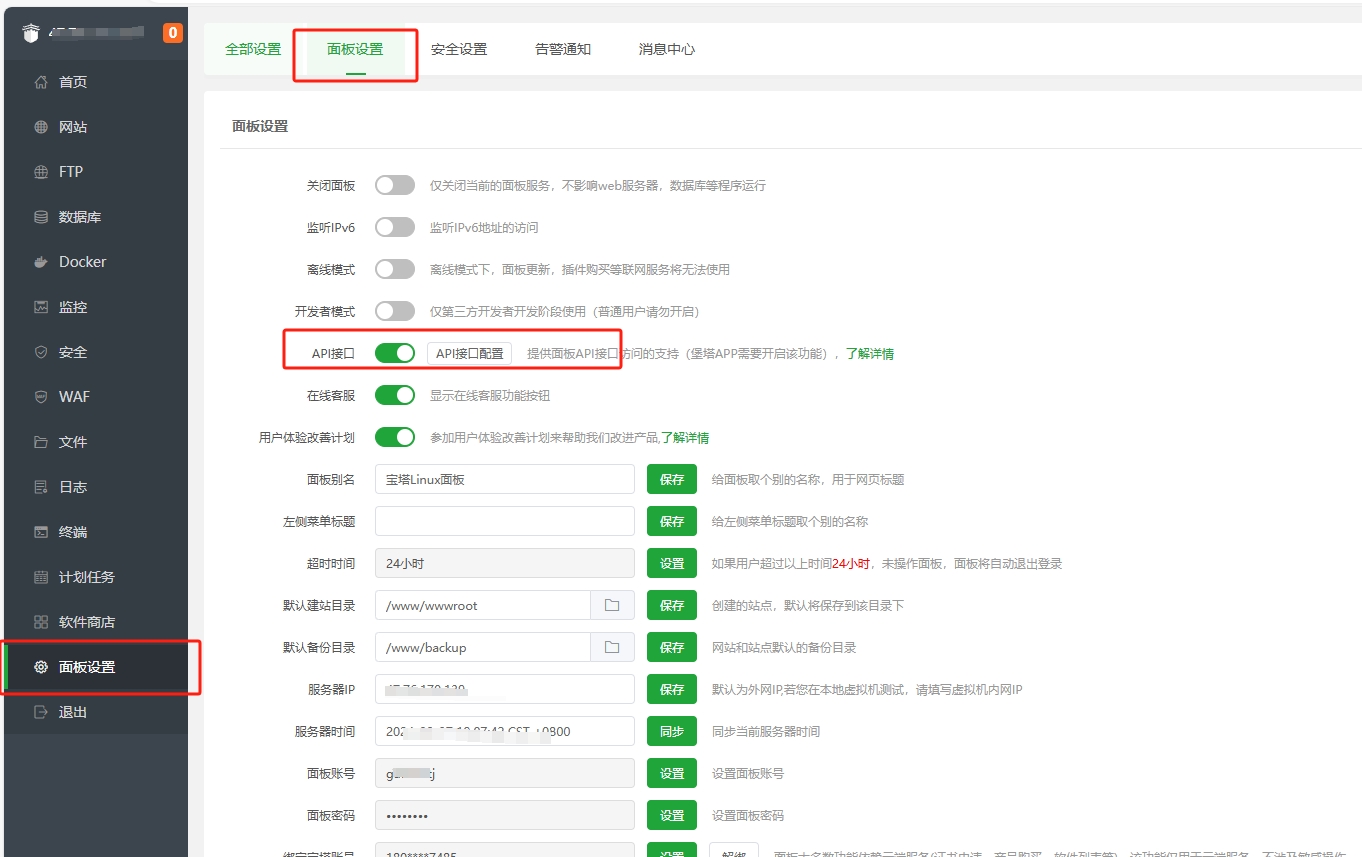Click 了解详情 link for 用户体验改善计划
Screen dimensions: 1362x857
[x=685, y=438]
